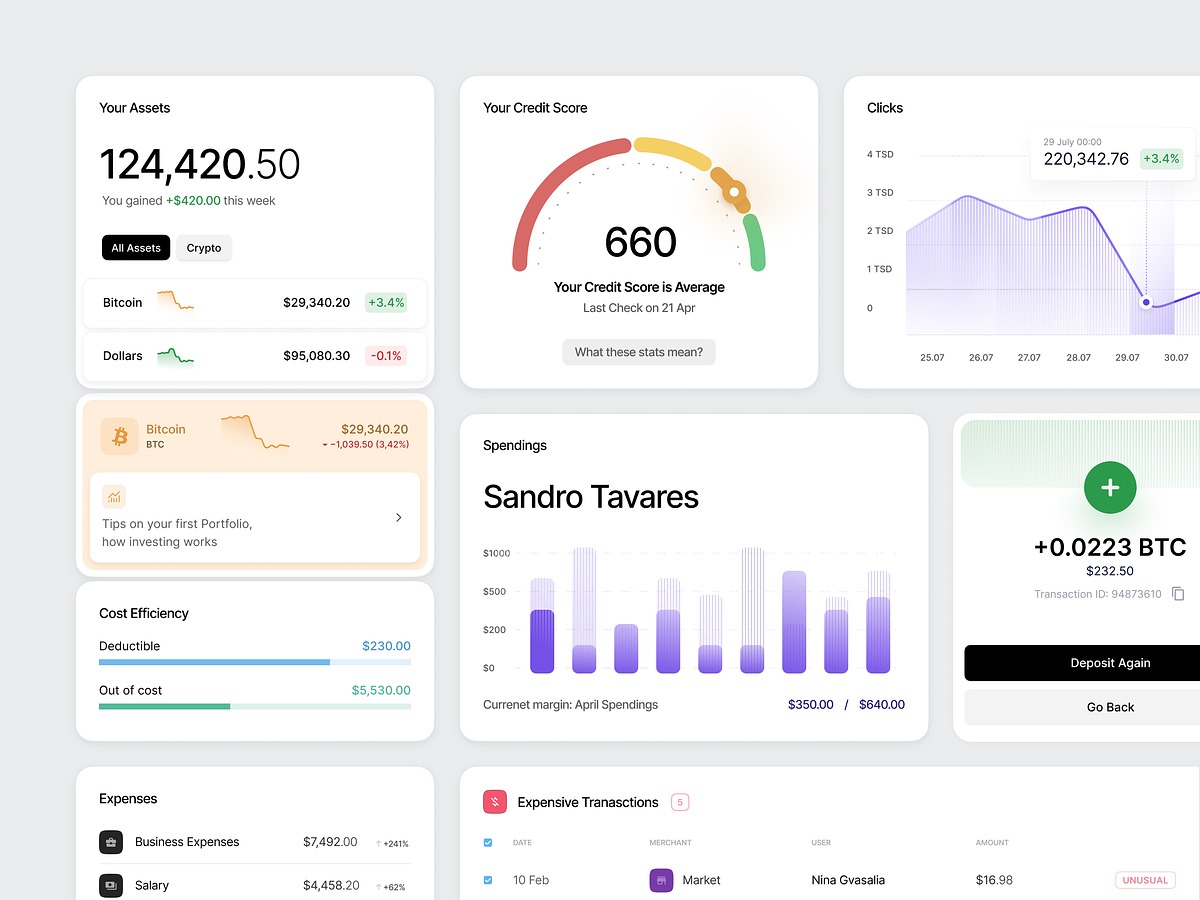Switch to the Crypto assets tab

point(203,247)
